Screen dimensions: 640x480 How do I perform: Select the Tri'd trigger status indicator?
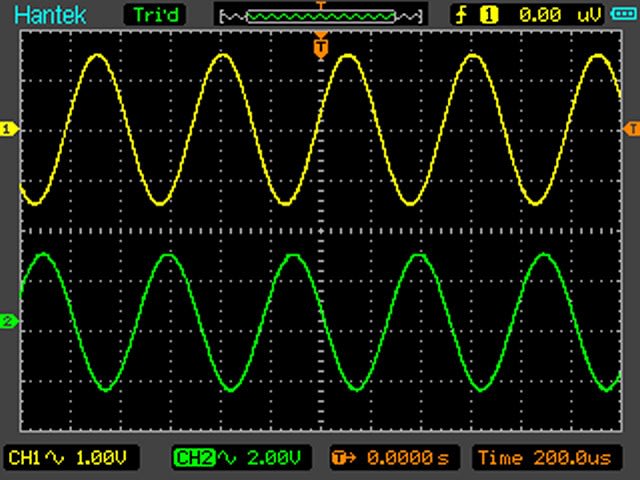156,15
